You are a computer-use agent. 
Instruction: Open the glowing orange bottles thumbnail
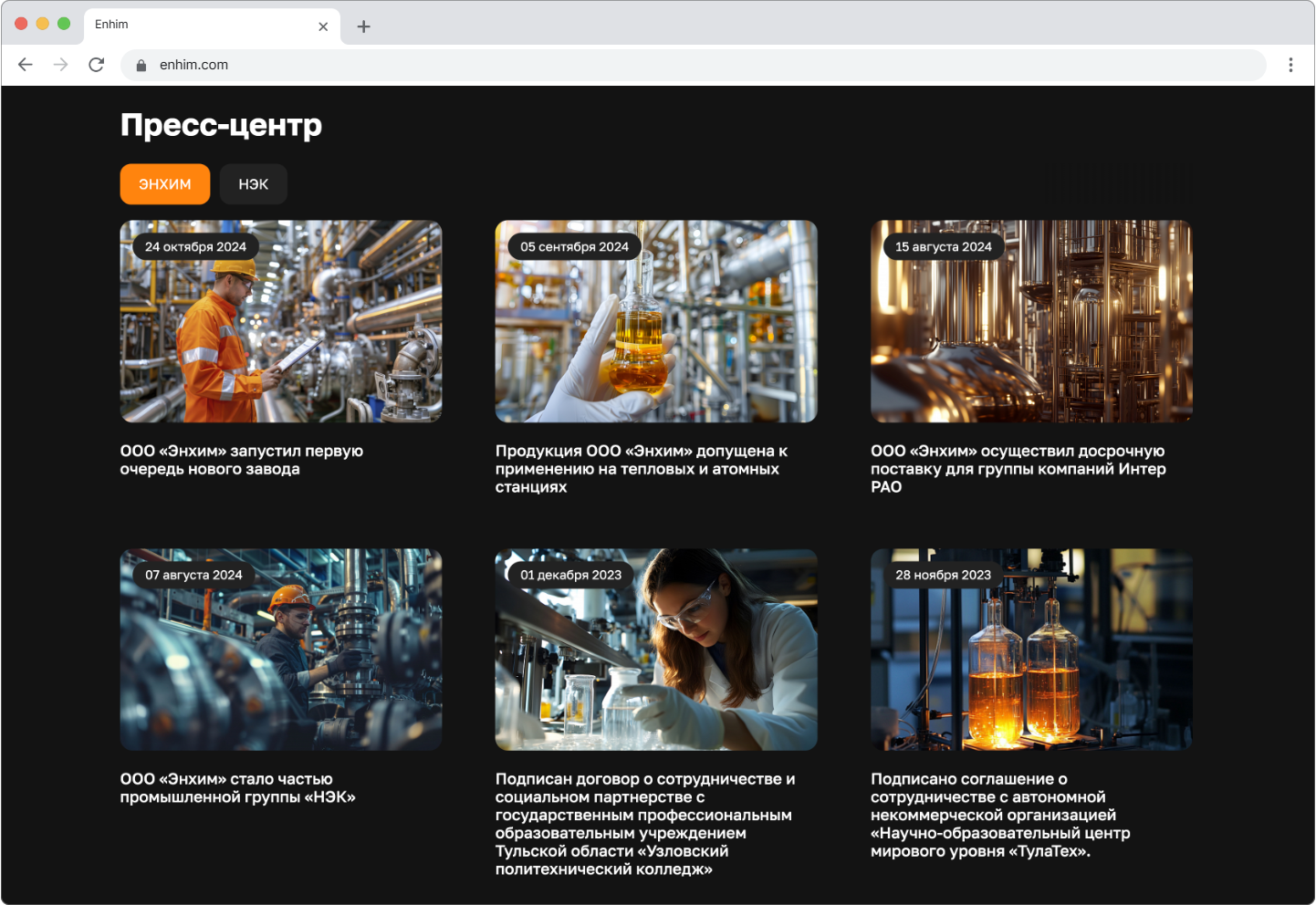pos(1031,650)
